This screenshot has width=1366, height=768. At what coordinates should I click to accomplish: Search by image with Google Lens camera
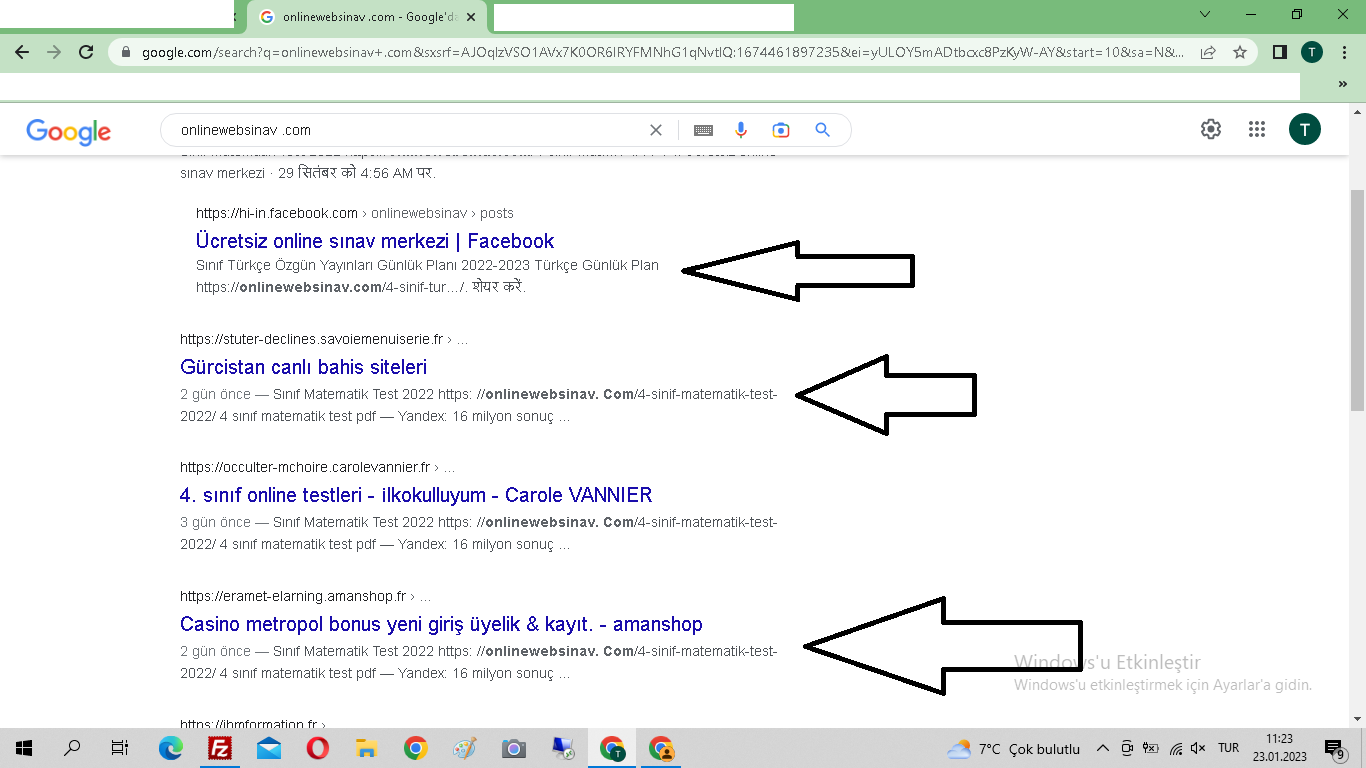[x=781, y=130]
